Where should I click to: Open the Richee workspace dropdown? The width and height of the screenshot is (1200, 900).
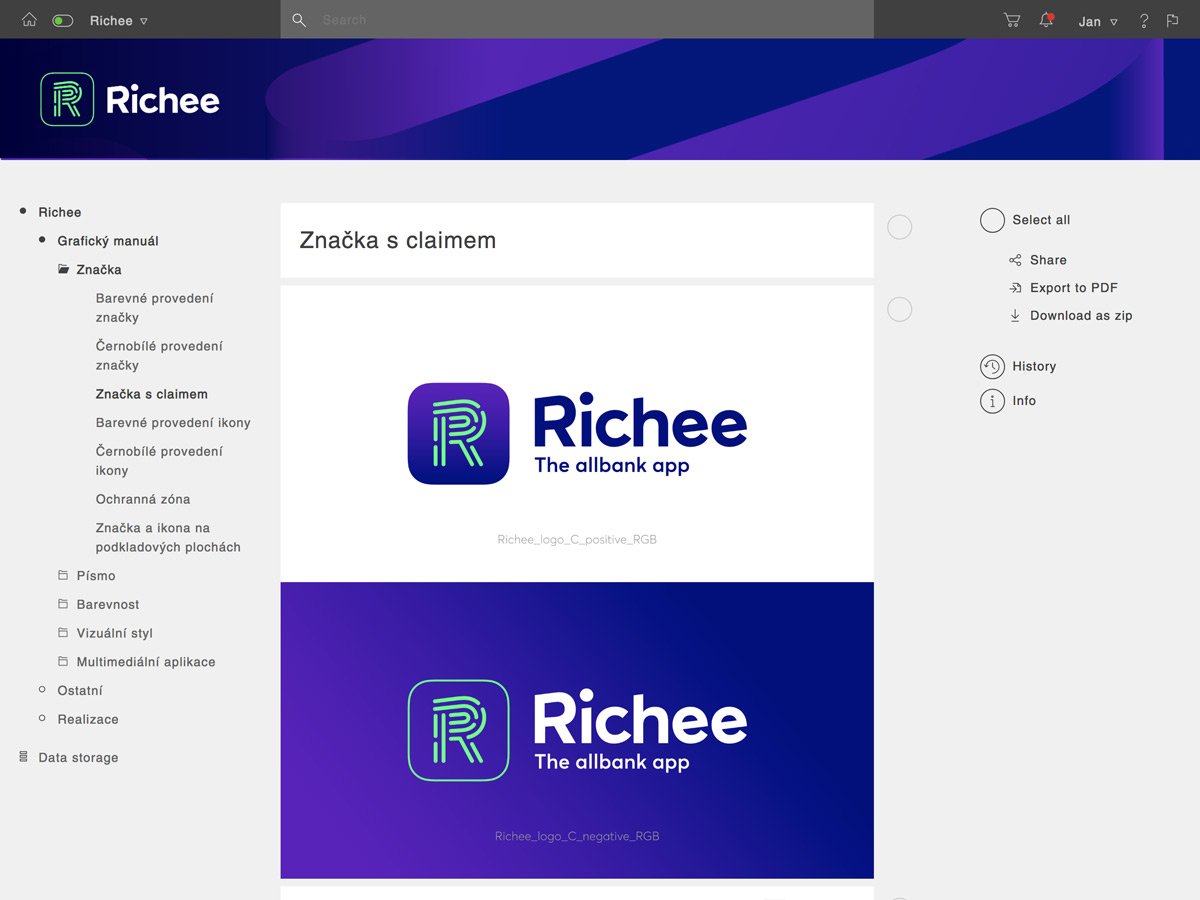click(x=119, y=21)
